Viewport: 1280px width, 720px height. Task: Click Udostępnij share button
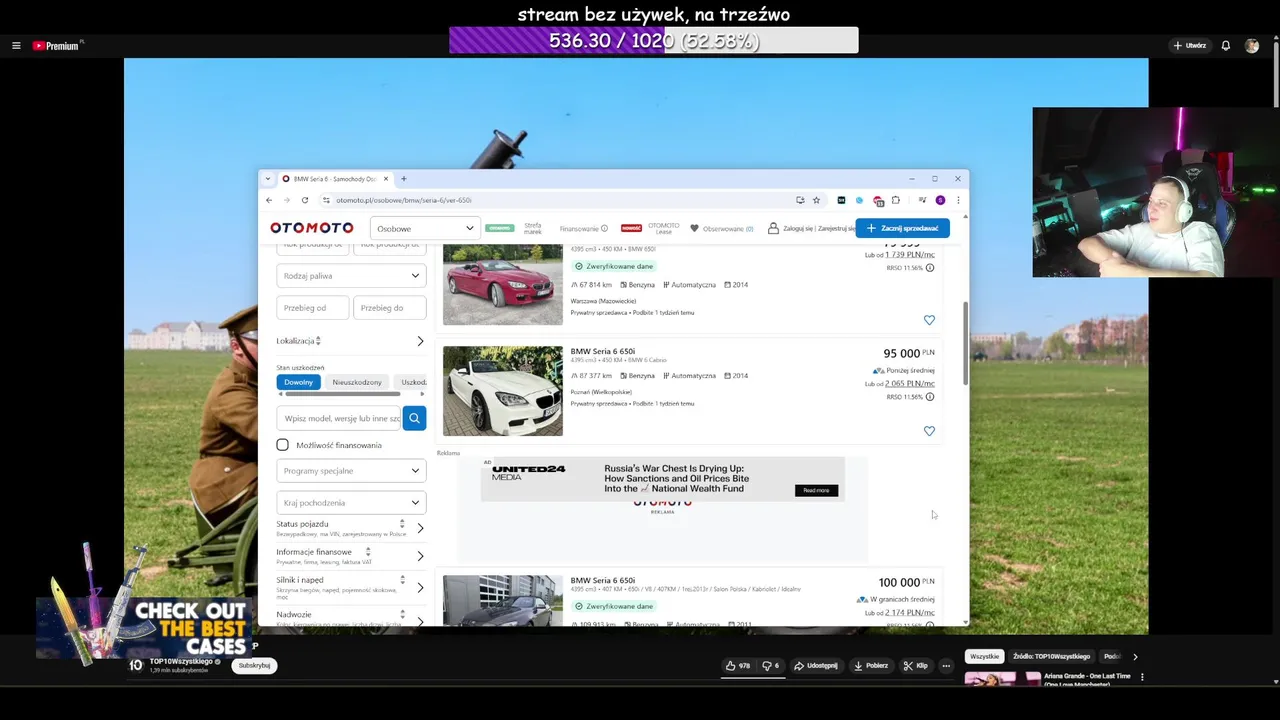click(x=816, y=666)
